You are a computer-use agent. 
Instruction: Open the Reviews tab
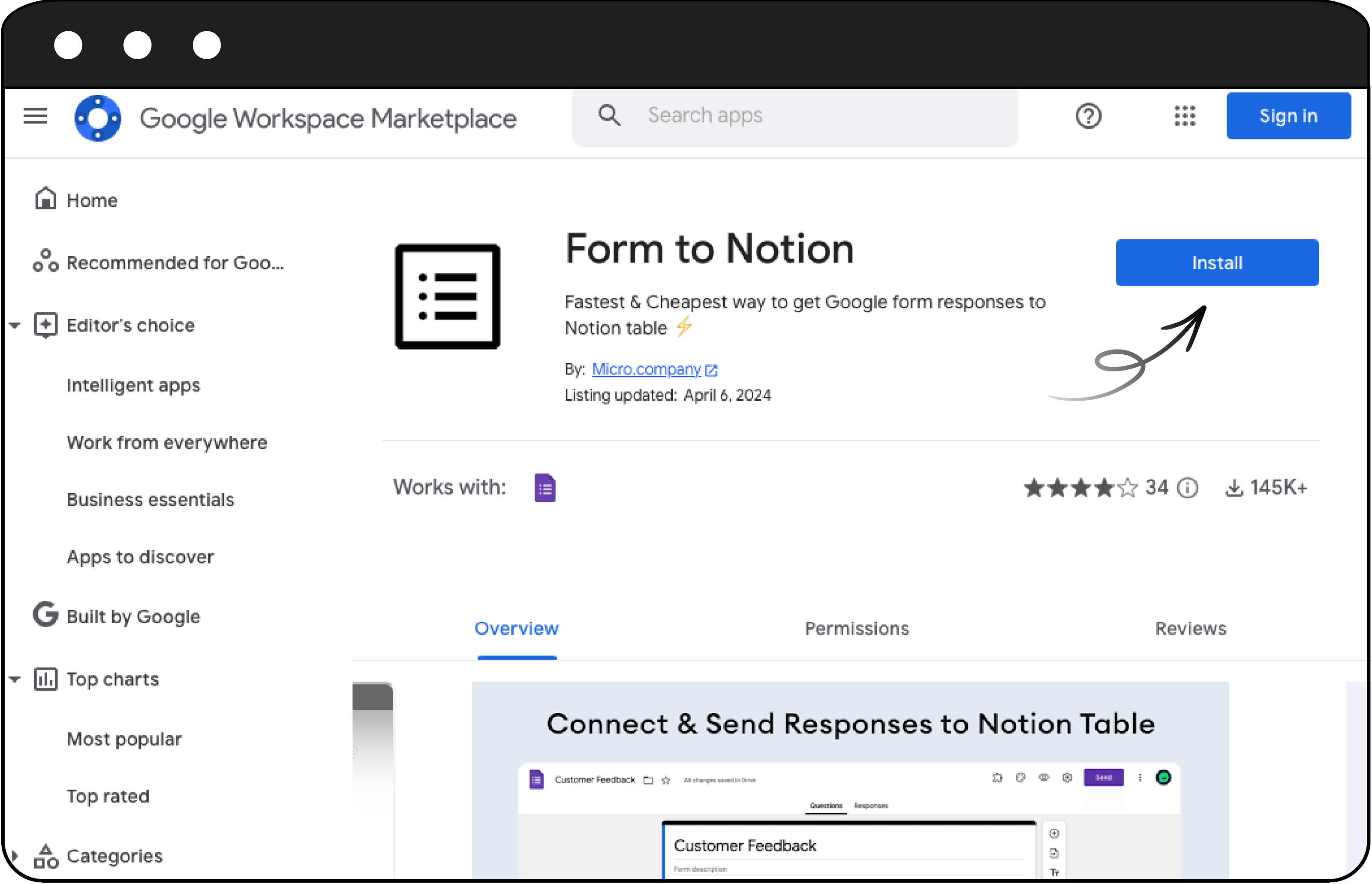[x=1191, y=628]
